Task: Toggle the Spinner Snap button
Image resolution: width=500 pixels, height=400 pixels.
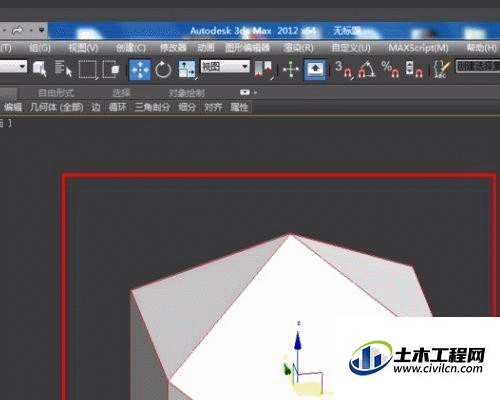Action: 414,69
